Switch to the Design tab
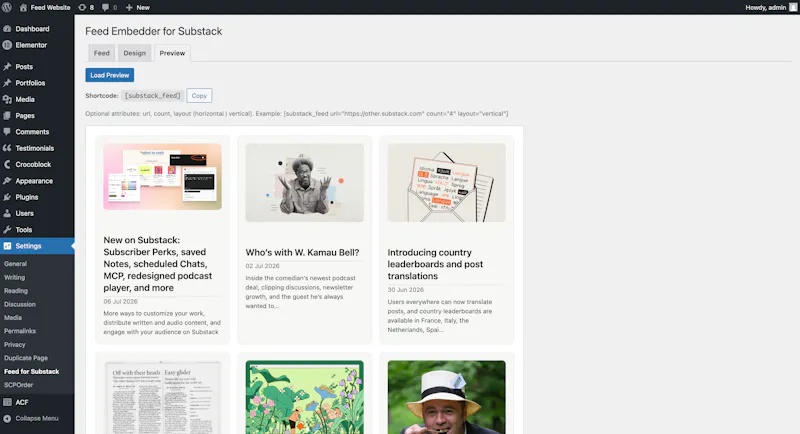800x434 pixels. [x=135, y=53]
